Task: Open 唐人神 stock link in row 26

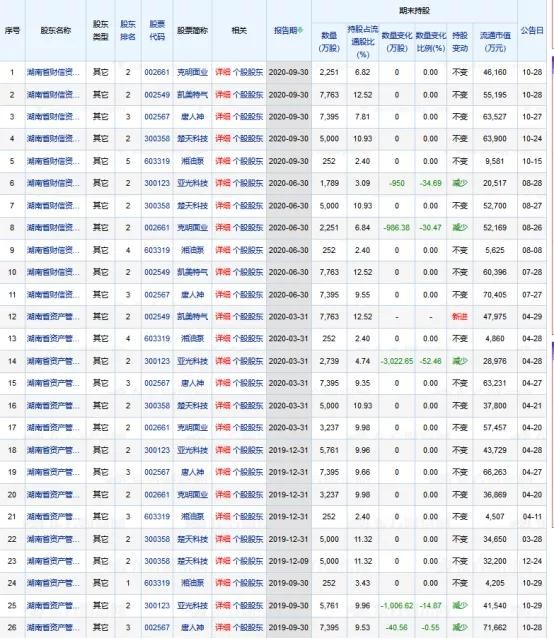Action: [192, 628]
